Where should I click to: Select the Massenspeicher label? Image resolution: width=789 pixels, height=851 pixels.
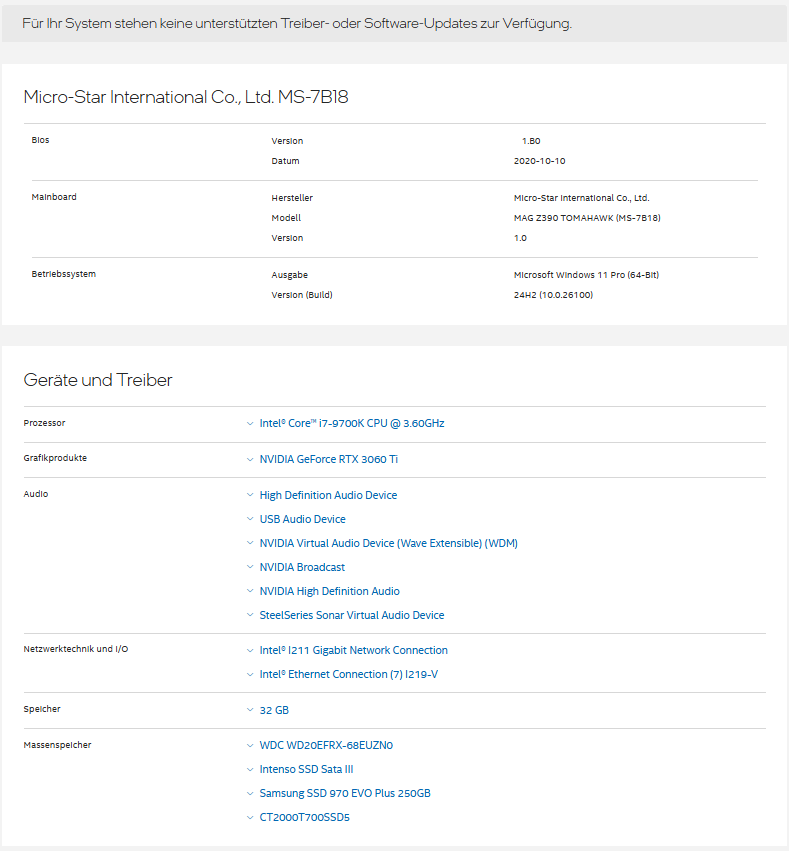point(57,745)
